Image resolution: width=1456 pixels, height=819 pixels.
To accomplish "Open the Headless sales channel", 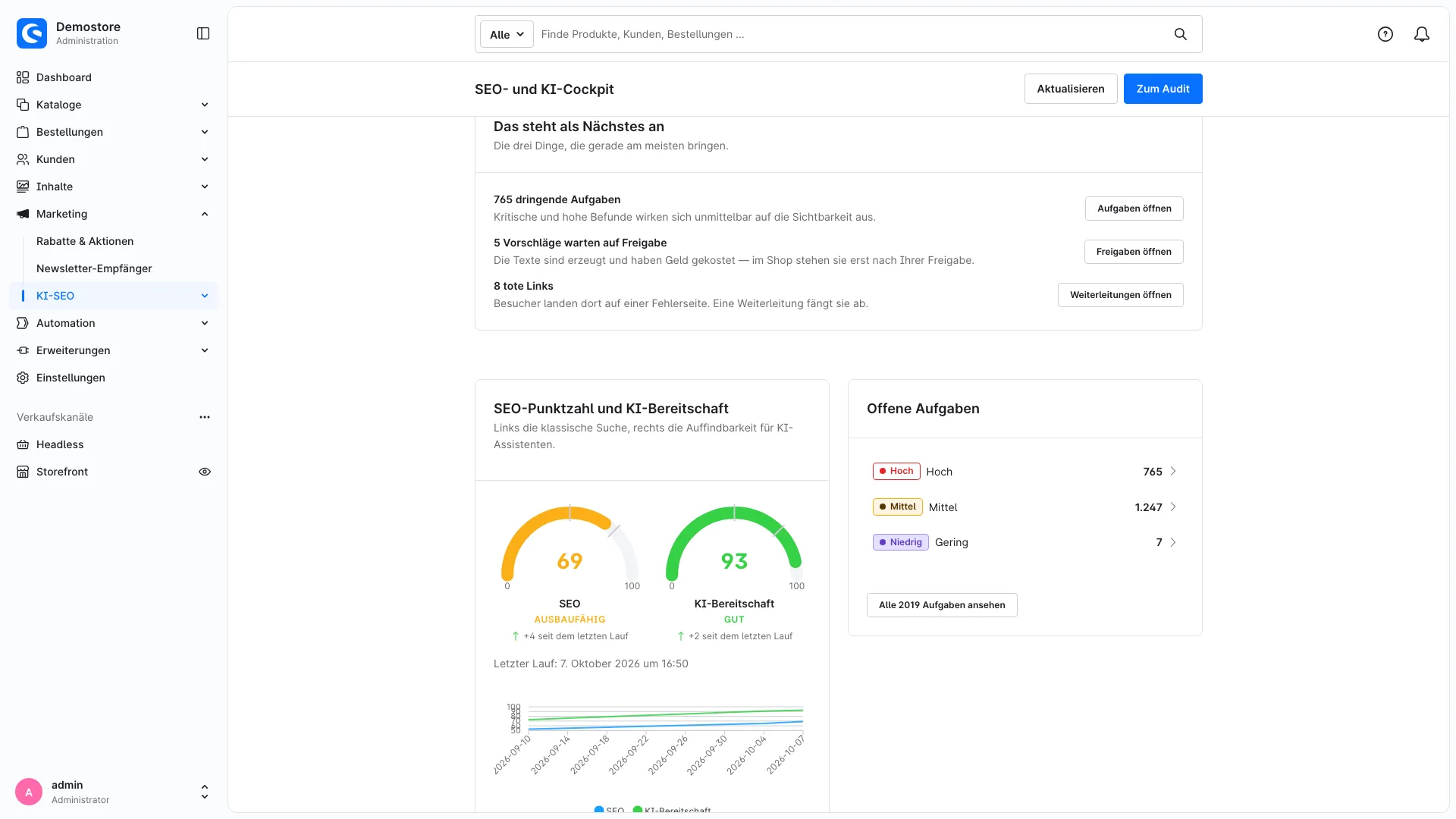I will coord(114,444).
